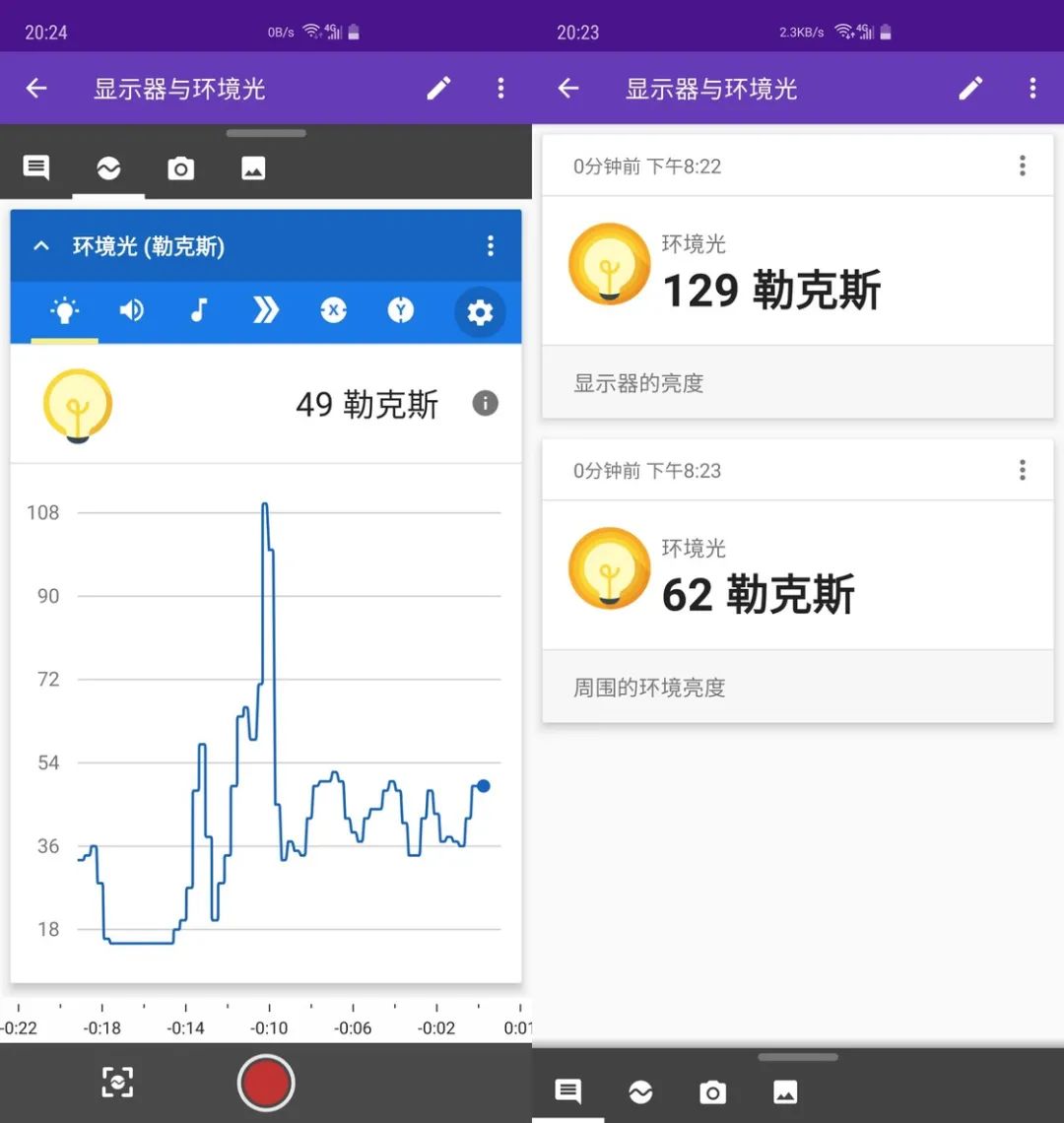
Task: Open menu for the 下午8:23 note card
Action: coord(1023,470)
